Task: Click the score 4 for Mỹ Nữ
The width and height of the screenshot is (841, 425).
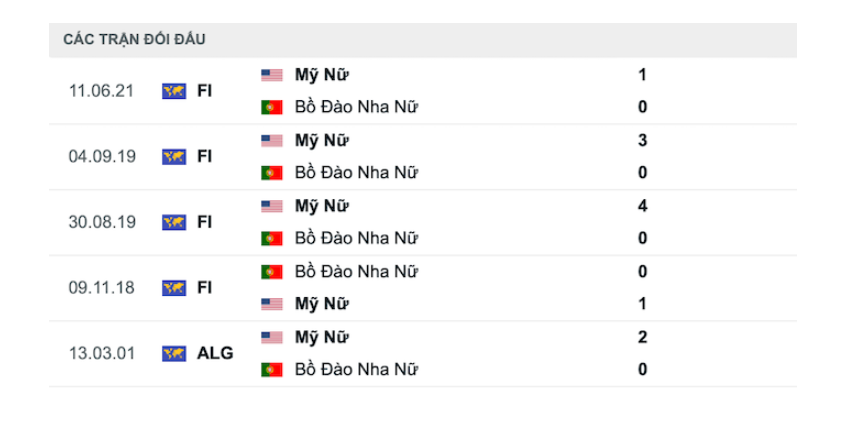Action: [642, 206]
